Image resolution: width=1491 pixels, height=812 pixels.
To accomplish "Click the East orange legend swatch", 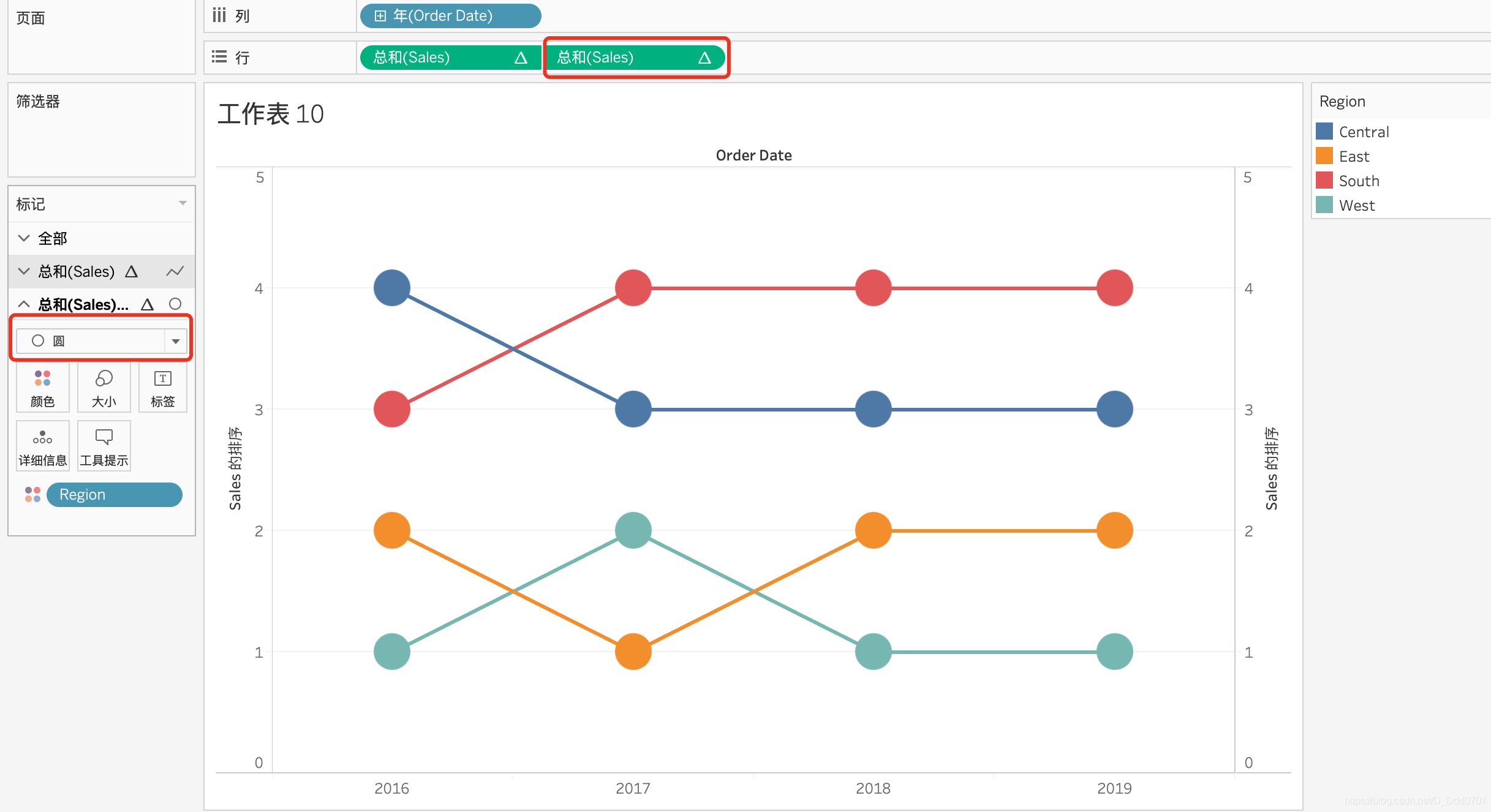I will 1324,156.
